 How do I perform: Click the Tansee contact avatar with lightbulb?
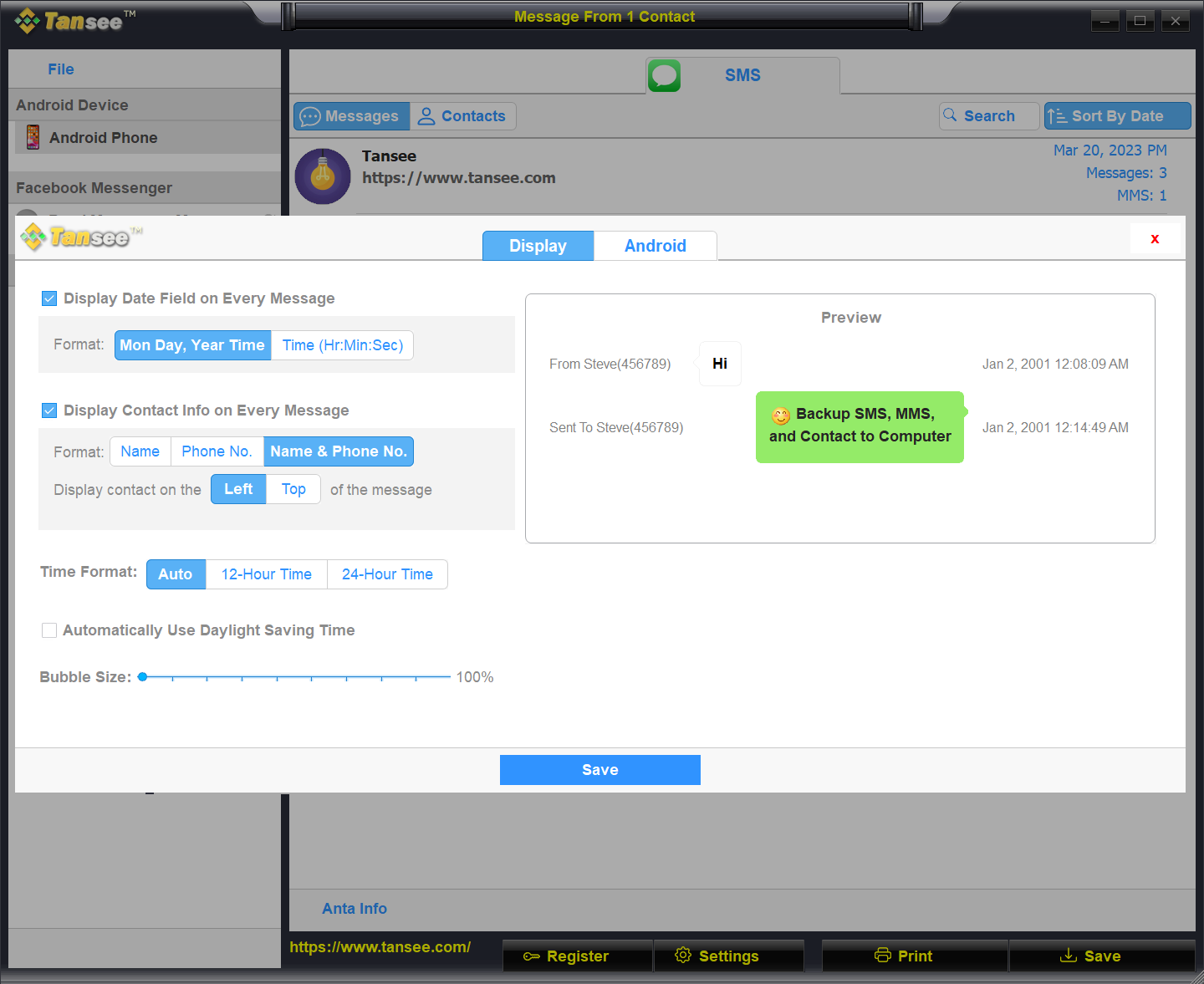pyautogui.click(x=323, y=176)
